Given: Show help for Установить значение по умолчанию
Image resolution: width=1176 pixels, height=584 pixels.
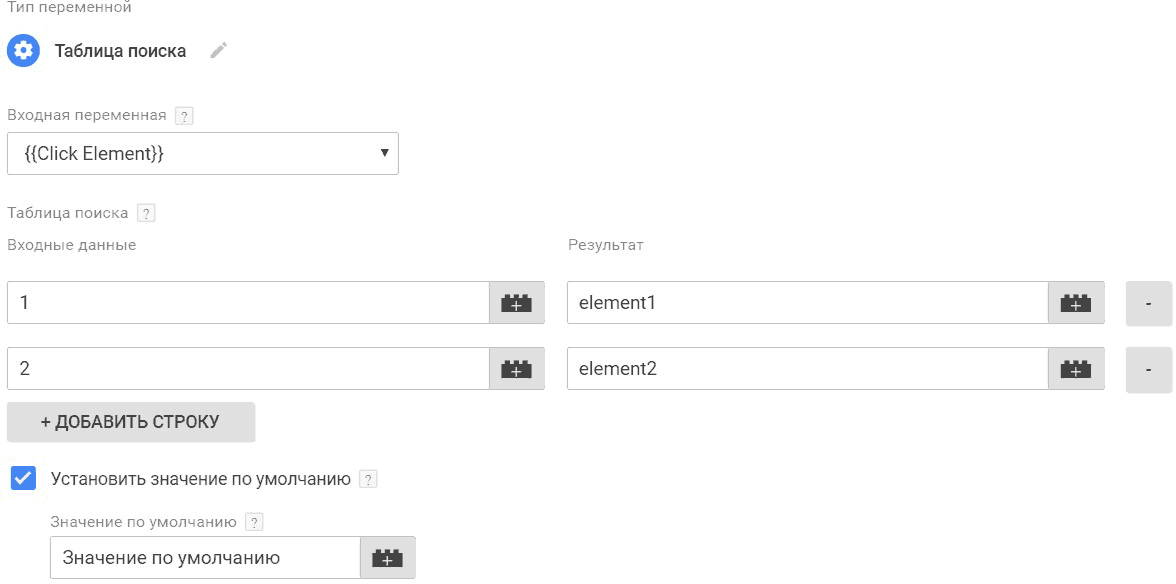Looking at the screenshot, I should click(368, 479).
